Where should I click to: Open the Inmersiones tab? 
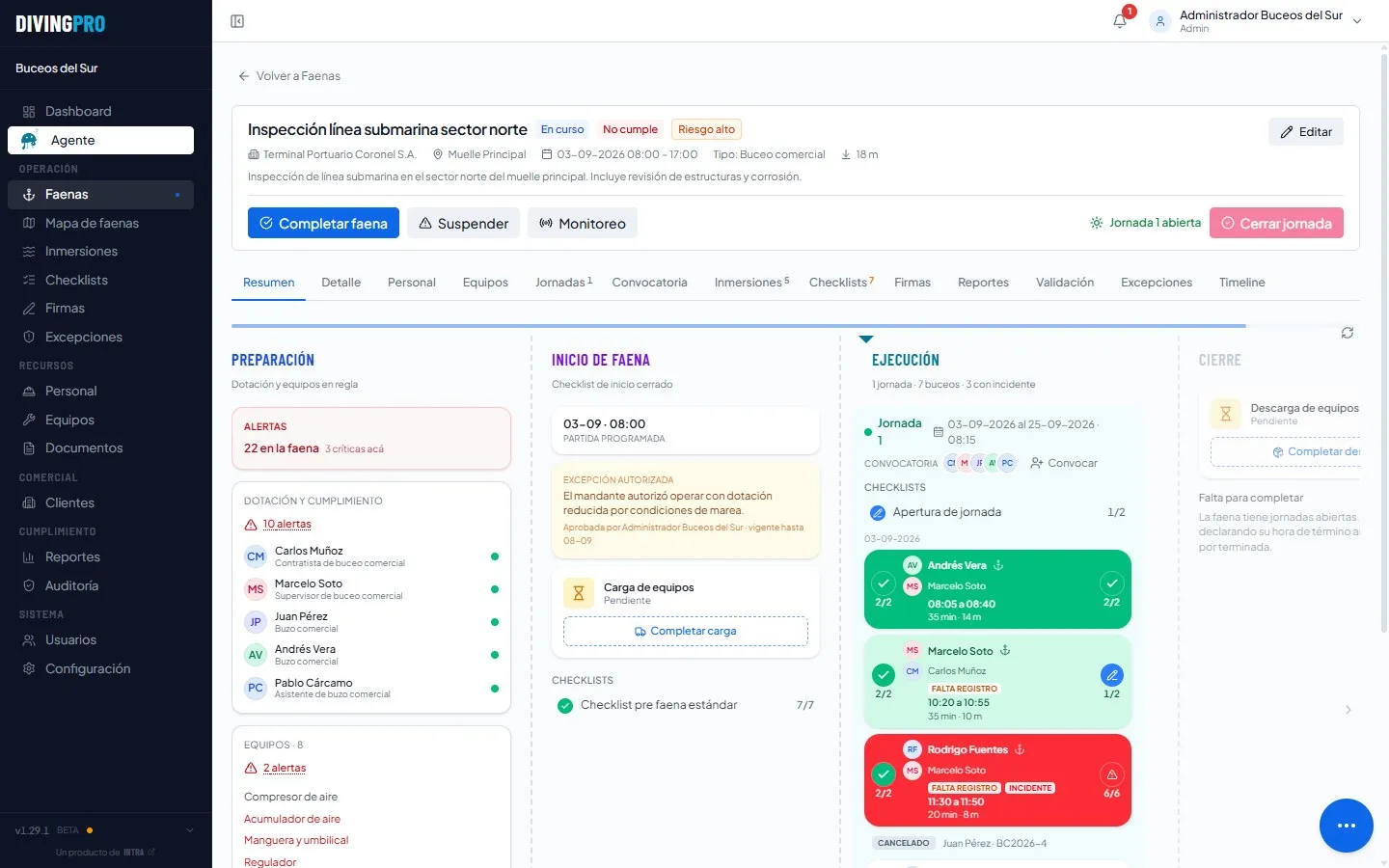(x=751, y=283)
